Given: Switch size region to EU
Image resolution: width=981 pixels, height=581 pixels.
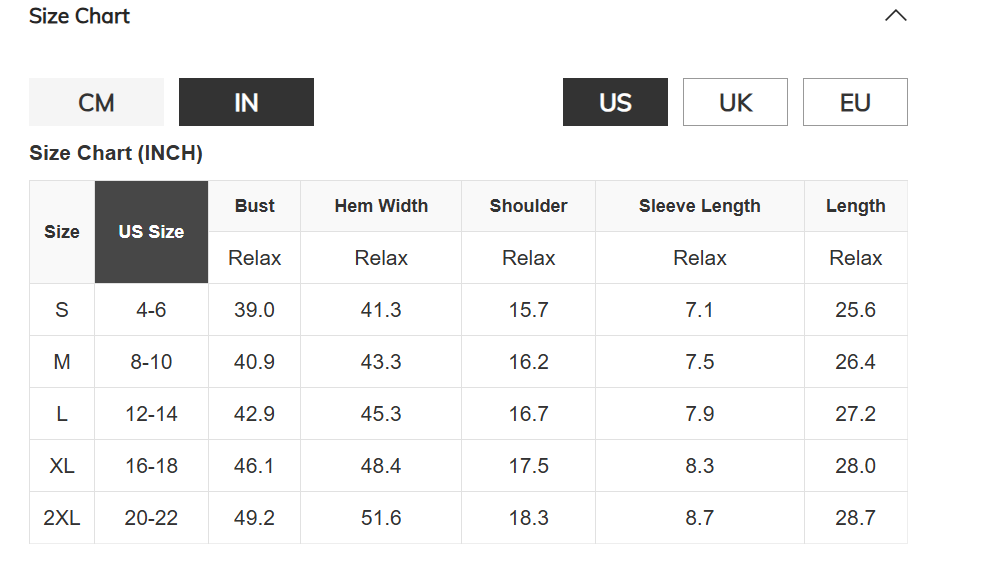Looking at the screenshot, I should 855,102.
